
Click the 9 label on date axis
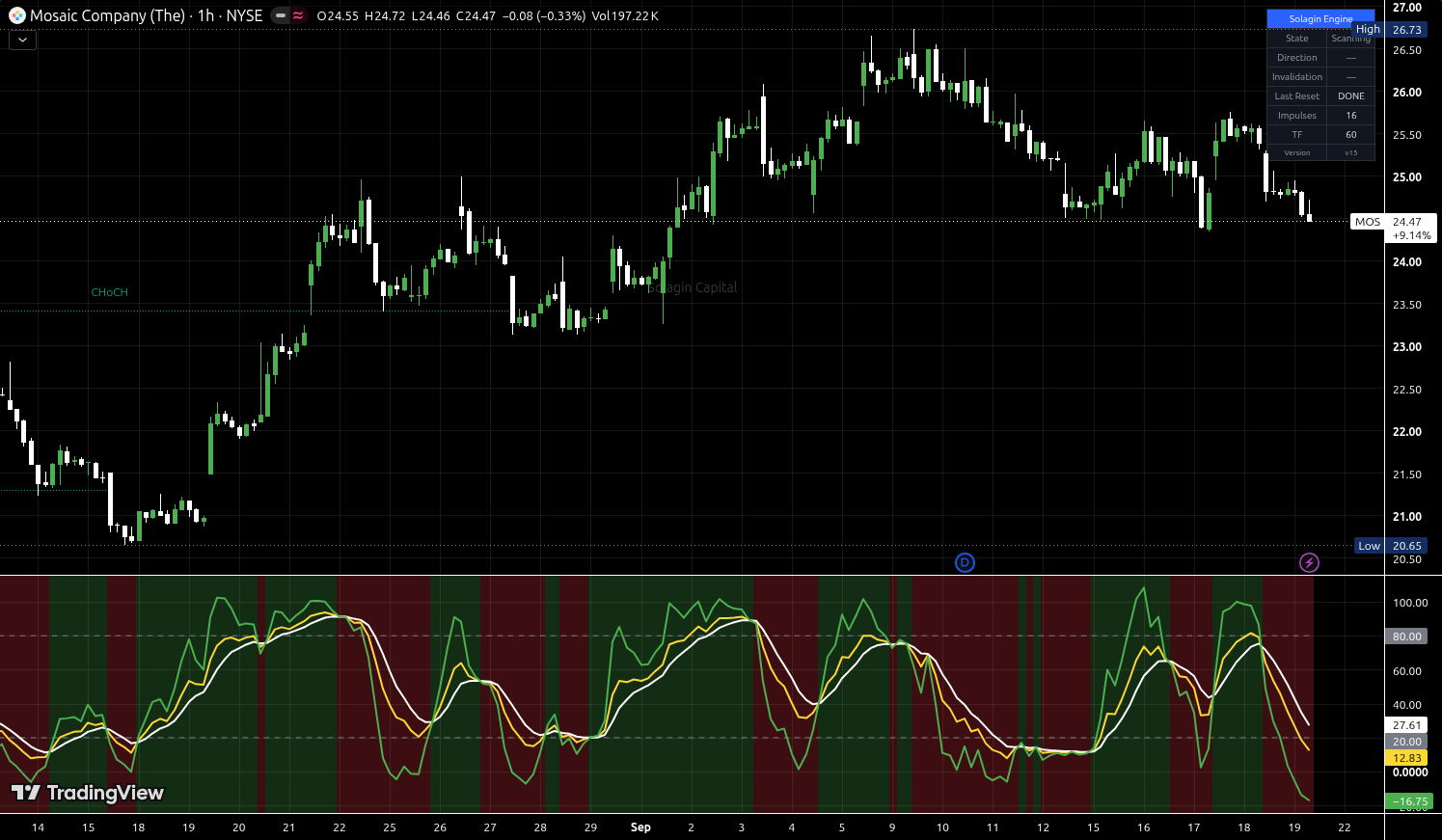click(892, 827)
